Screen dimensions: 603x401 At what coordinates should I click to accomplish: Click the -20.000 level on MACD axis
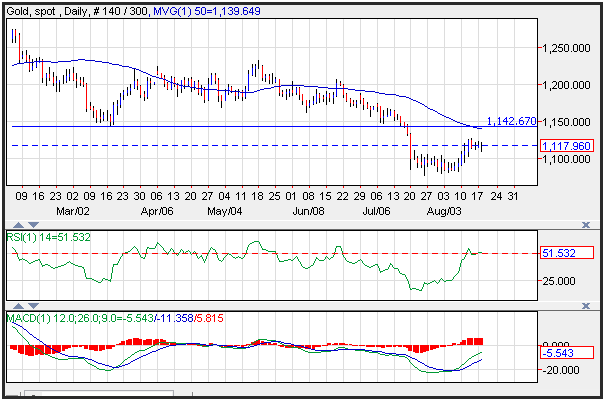558,369
